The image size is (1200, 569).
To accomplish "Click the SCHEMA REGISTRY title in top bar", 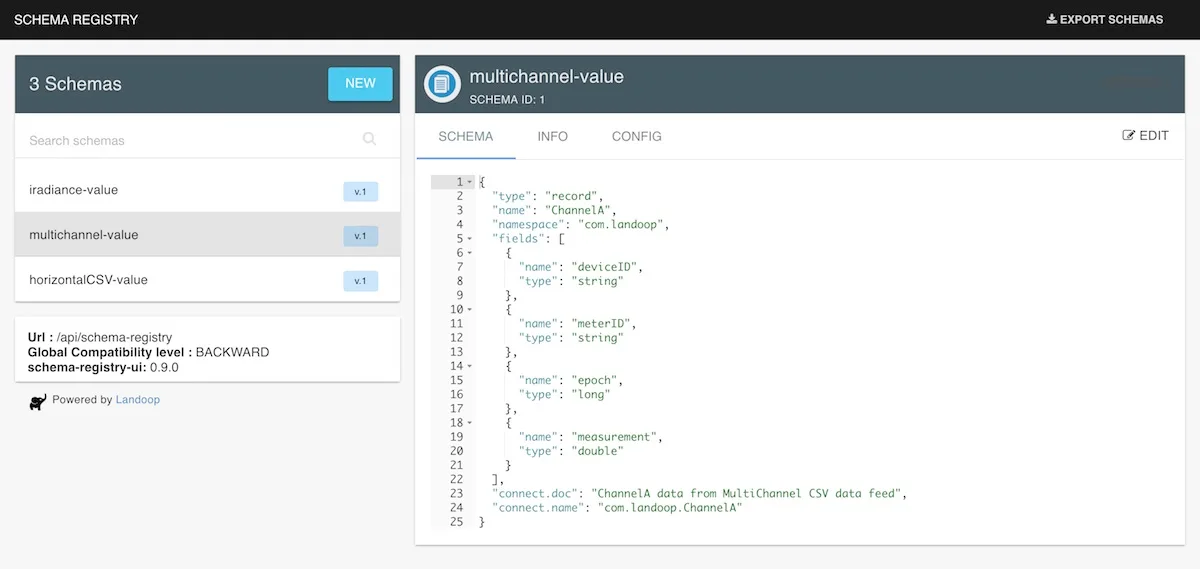I will pyautogui.click(x=76, y=19).
